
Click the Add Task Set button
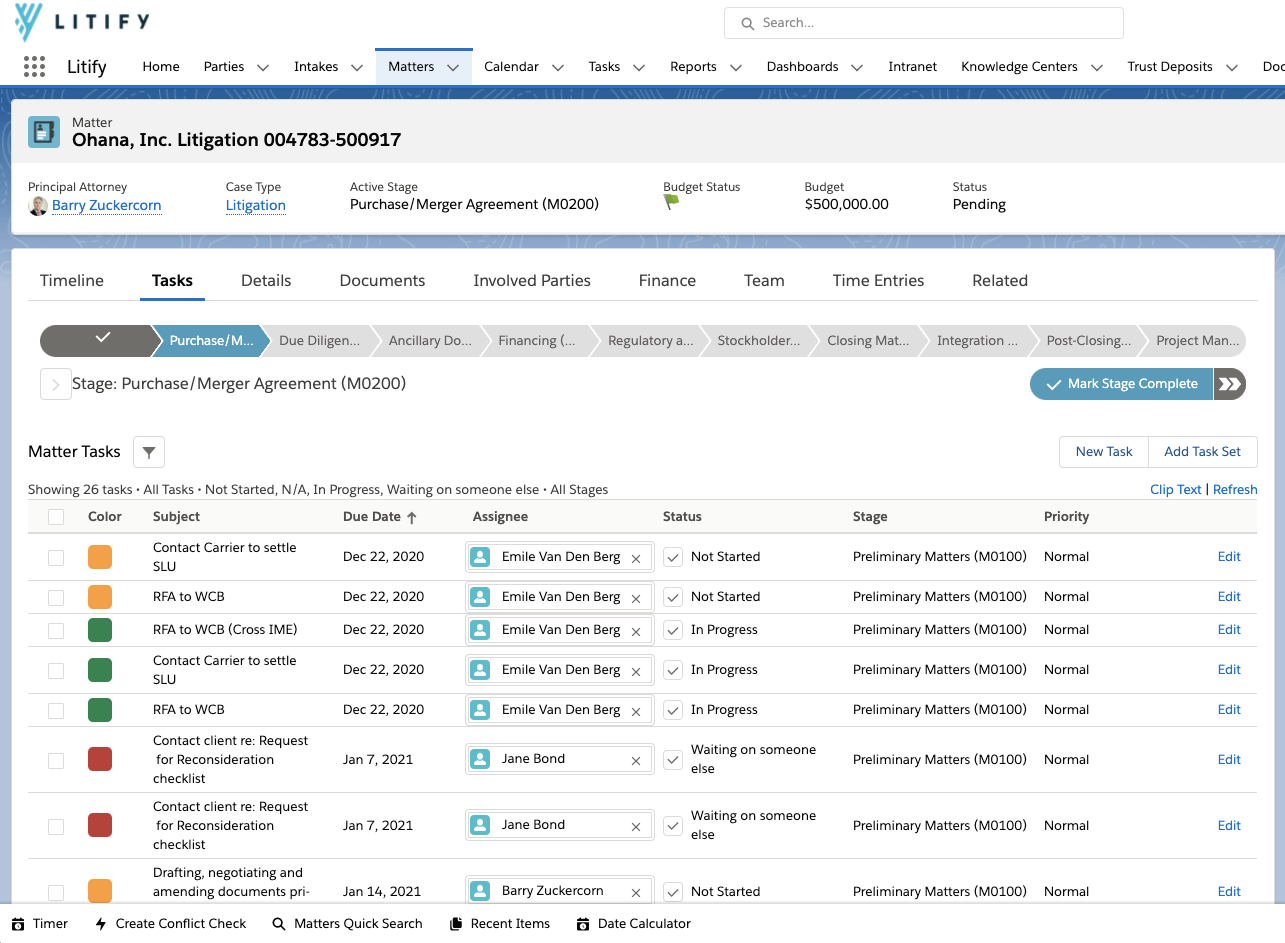click(1202, 452)
